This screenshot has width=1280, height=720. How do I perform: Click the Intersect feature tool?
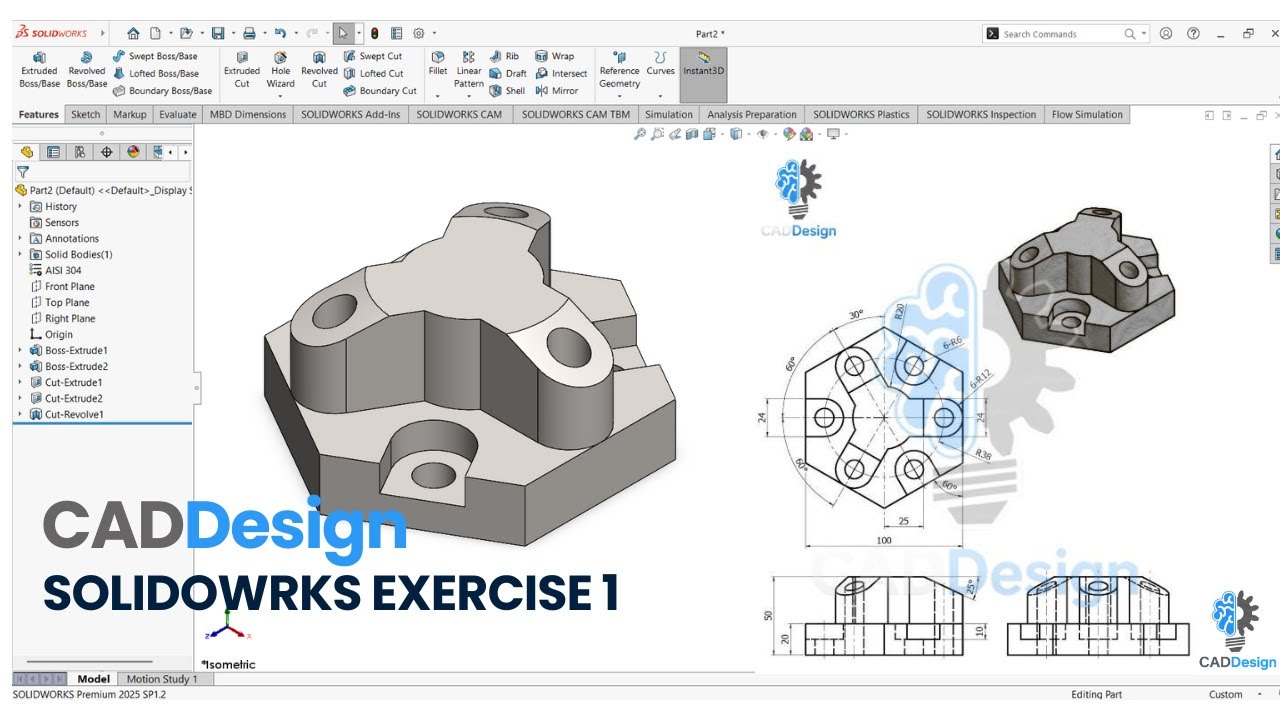(562, 73)
